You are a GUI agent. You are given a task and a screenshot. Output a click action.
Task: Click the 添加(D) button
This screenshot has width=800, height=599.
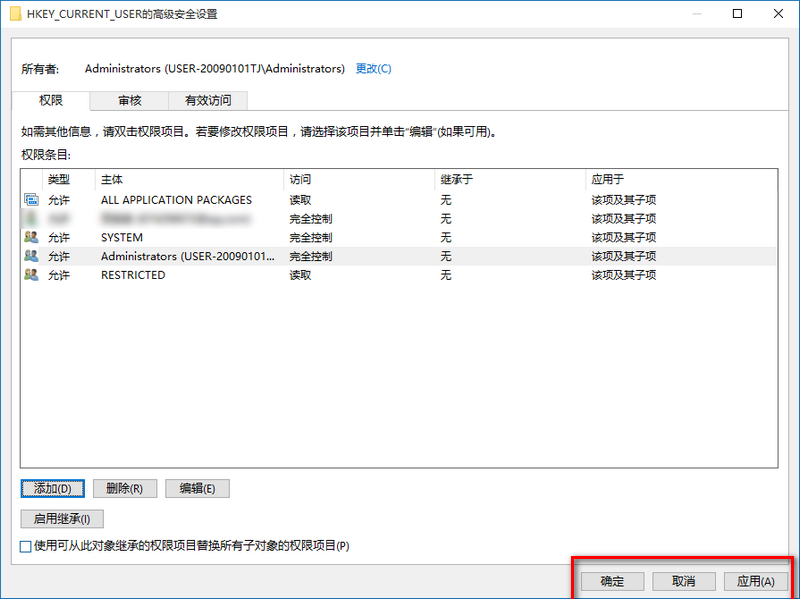point(52,488)
